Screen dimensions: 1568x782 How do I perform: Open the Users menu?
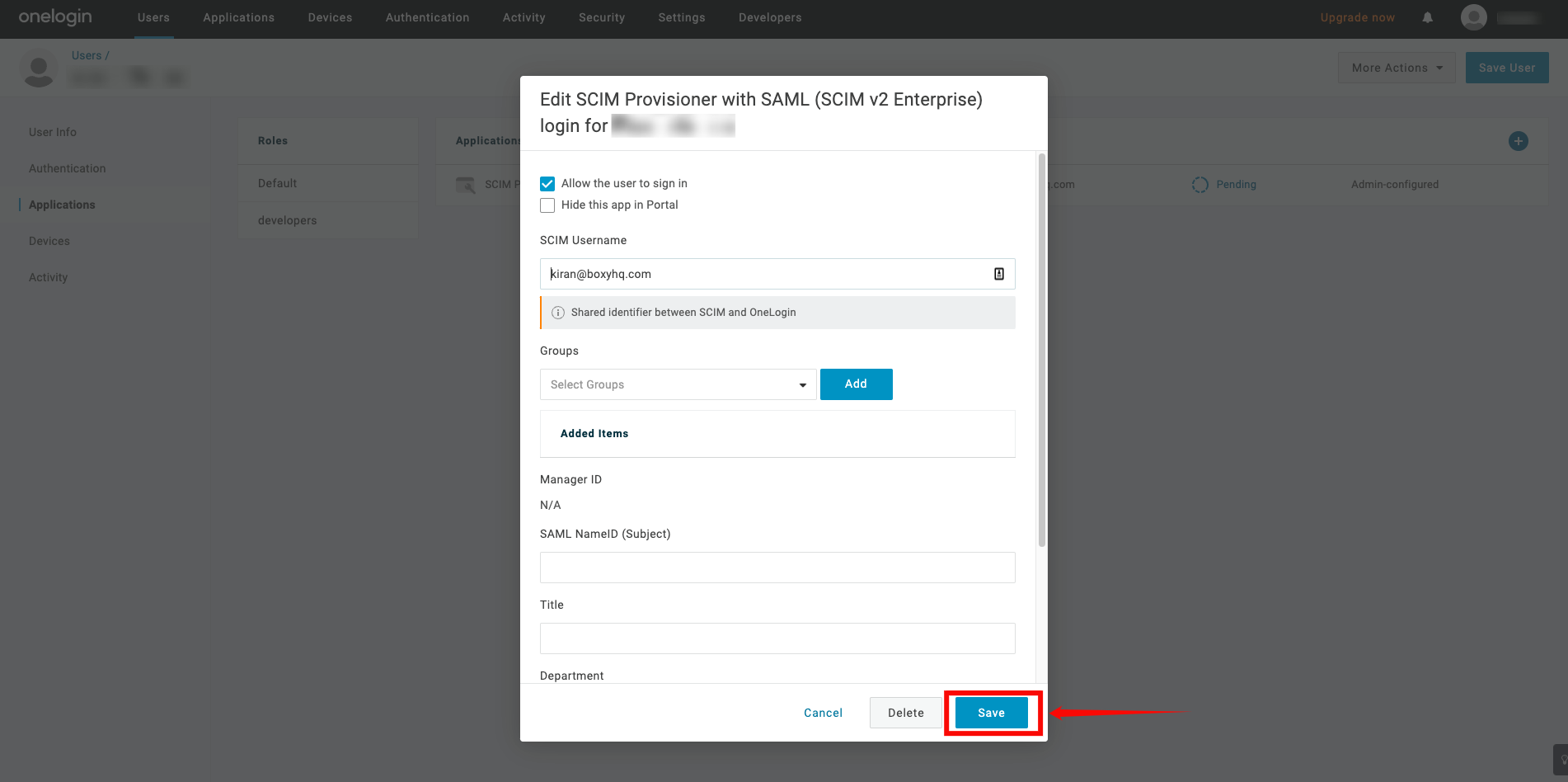pyautogui.click(x=153, y=17)
